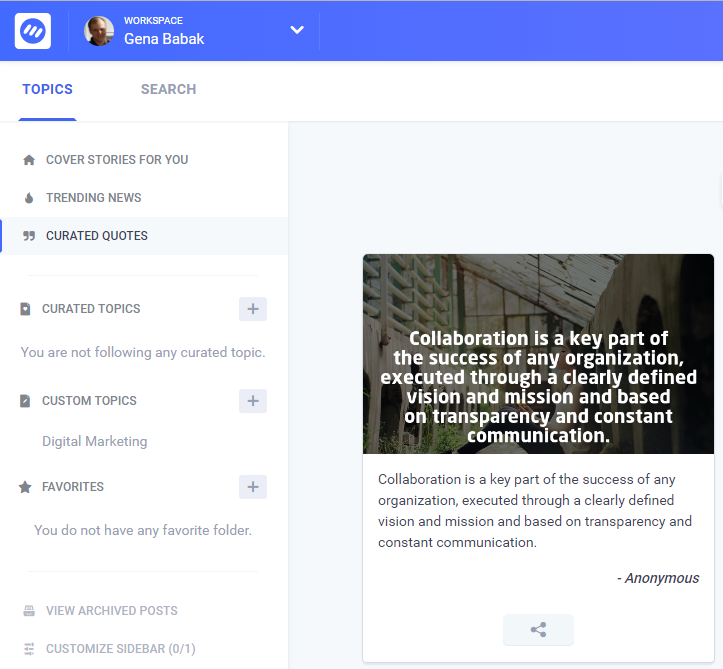The image size is (723, 669).
Task: Click 'You are not following any curated topic.'
Action: click(x=143, y=352)
